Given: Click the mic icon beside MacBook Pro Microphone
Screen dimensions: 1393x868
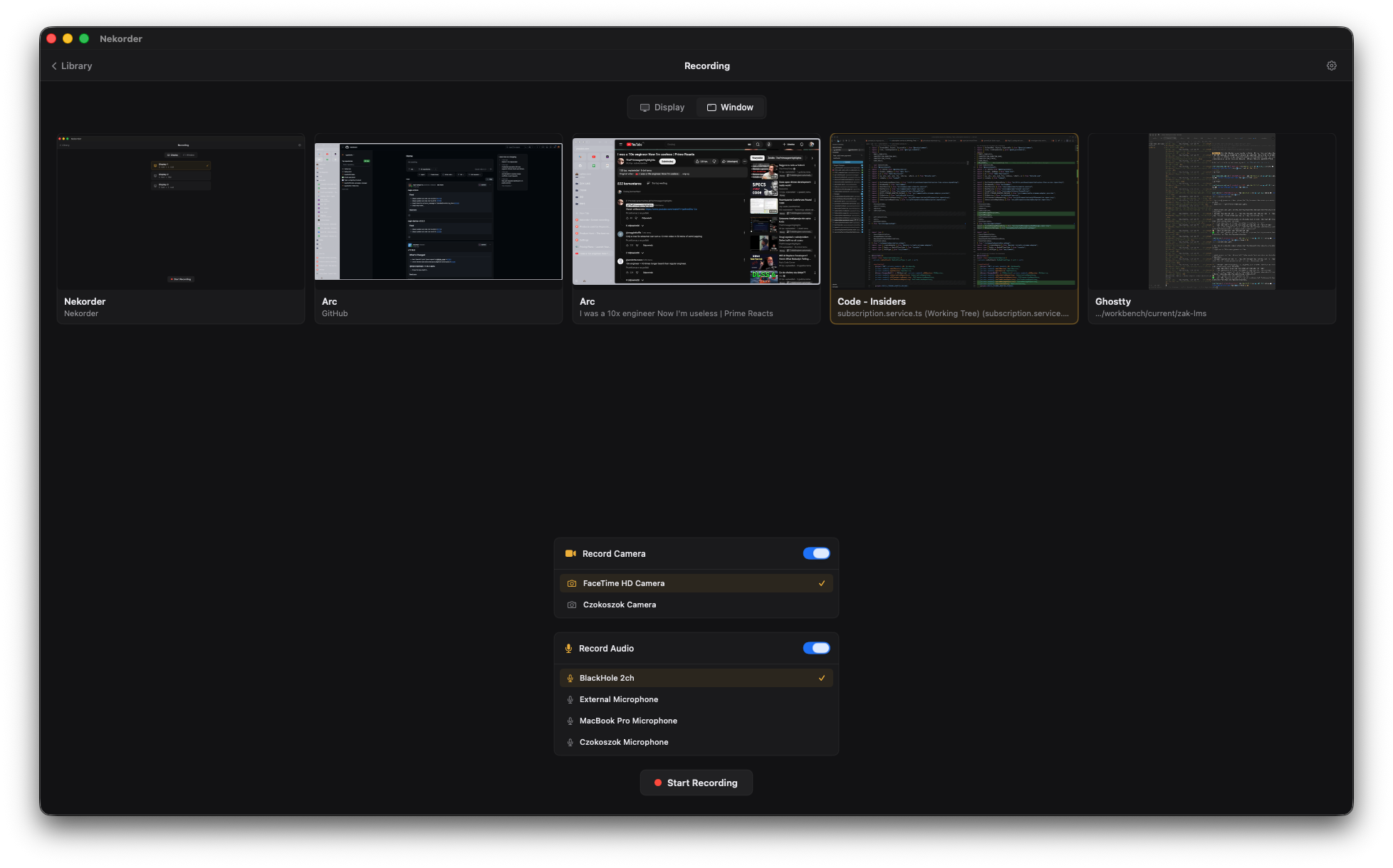Looking at the screenshot, I should coord(570,721).
